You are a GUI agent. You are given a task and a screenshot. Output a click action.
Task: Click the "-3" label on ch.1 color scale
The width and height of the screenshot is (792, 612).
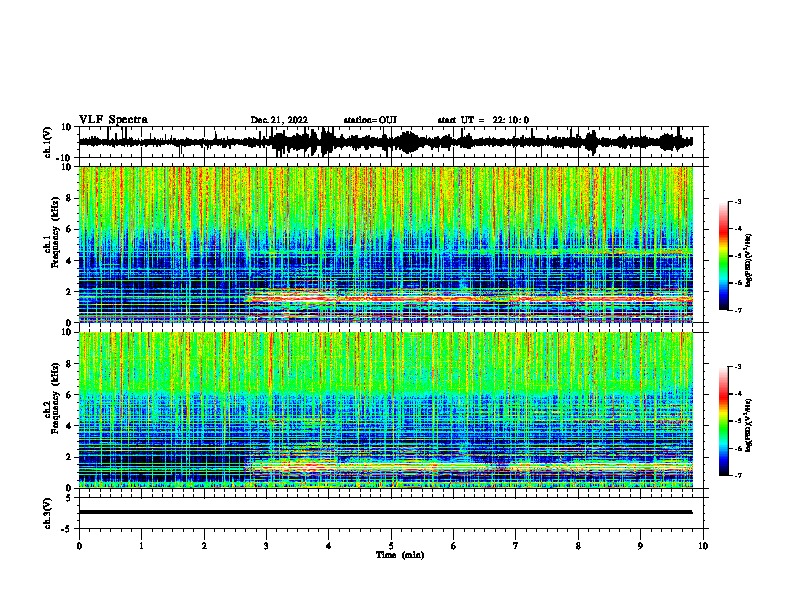[738, 201]
